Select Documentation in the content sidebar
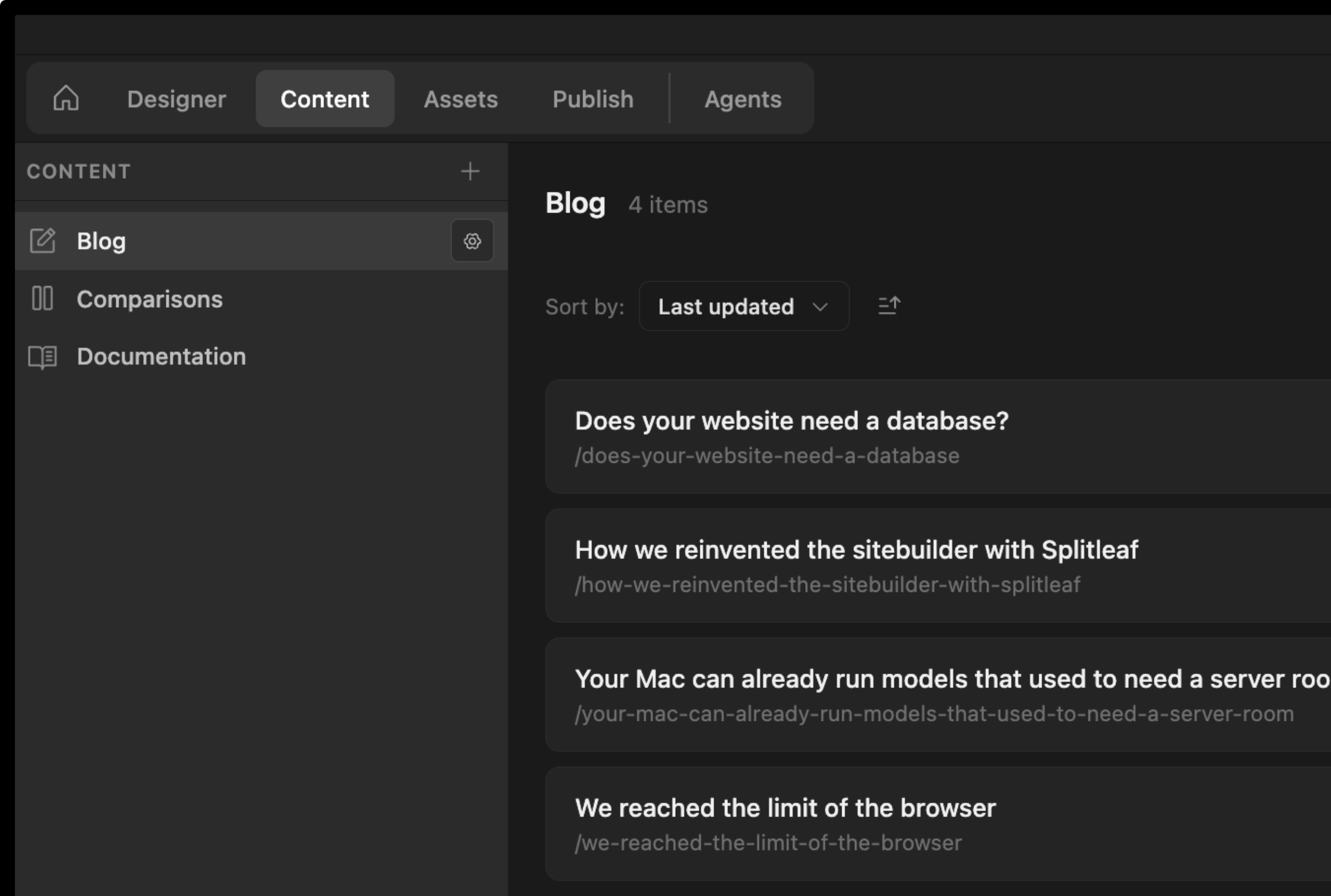The height and width of the screenshot is (896, 1331). [x=261, y=356]
